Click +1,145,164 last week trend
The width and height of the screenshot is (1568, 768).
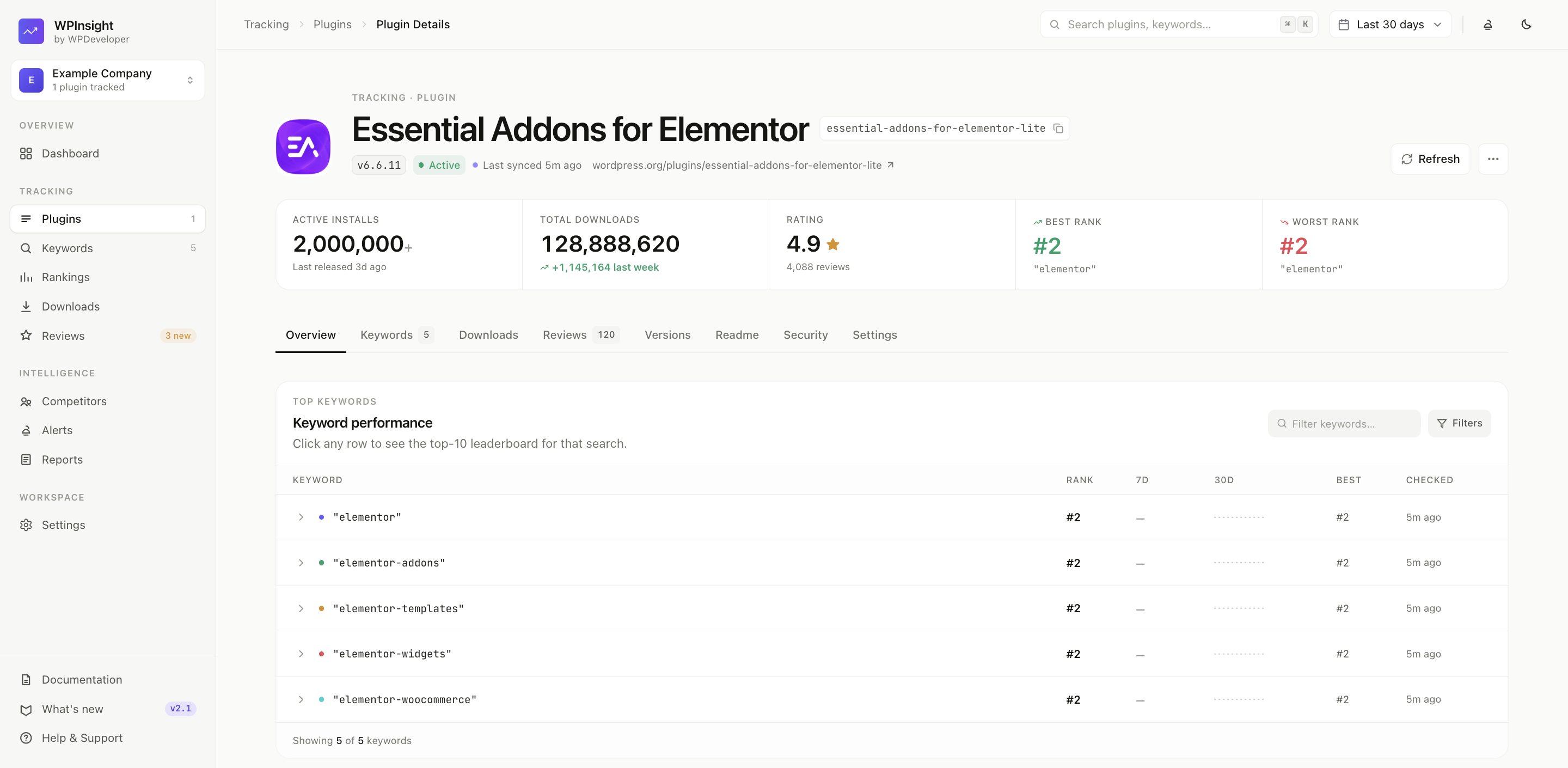pyautogui.click(x=599, y=267)
